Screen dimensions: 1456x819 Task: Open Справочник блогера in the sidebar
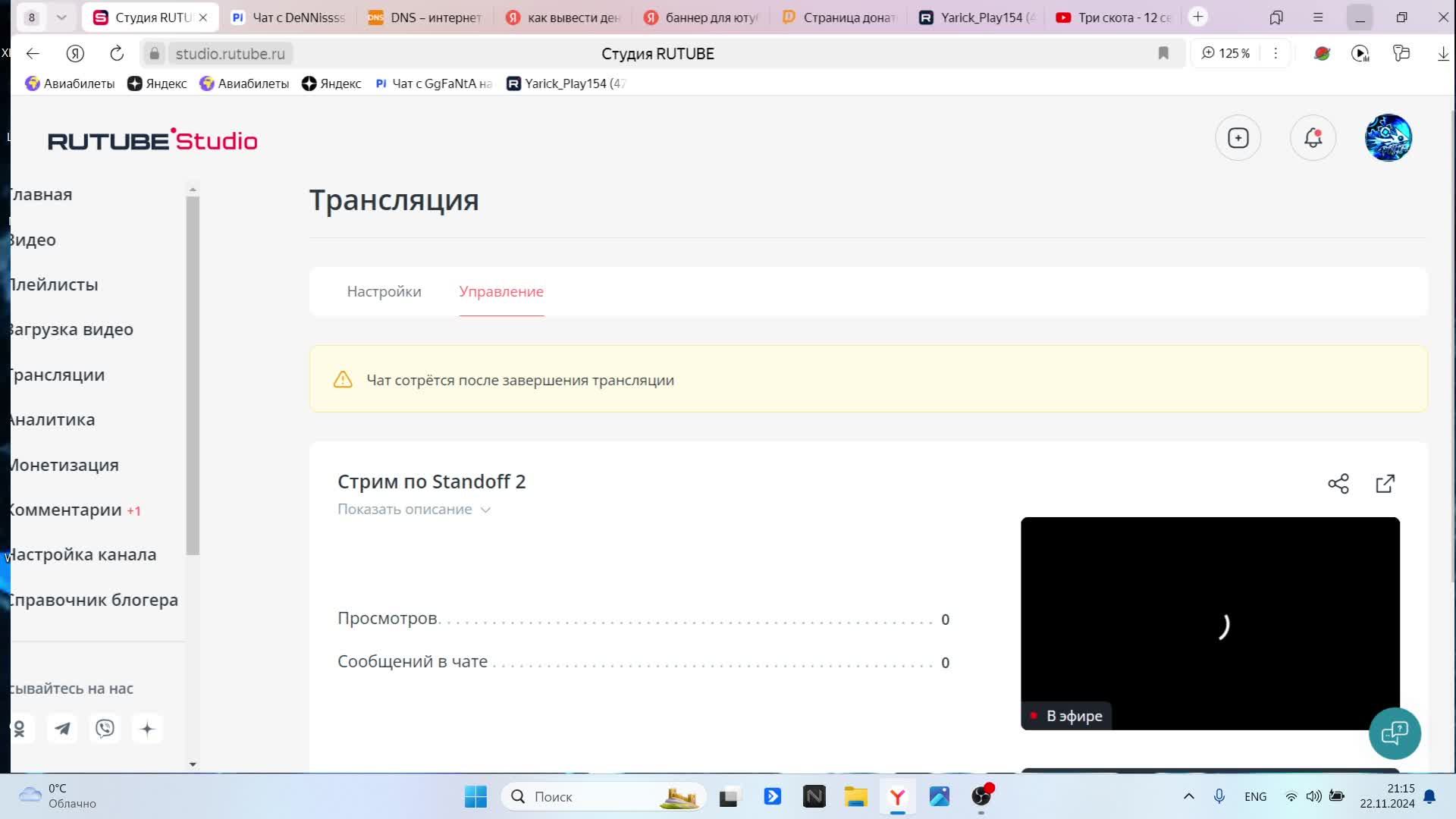94,600
